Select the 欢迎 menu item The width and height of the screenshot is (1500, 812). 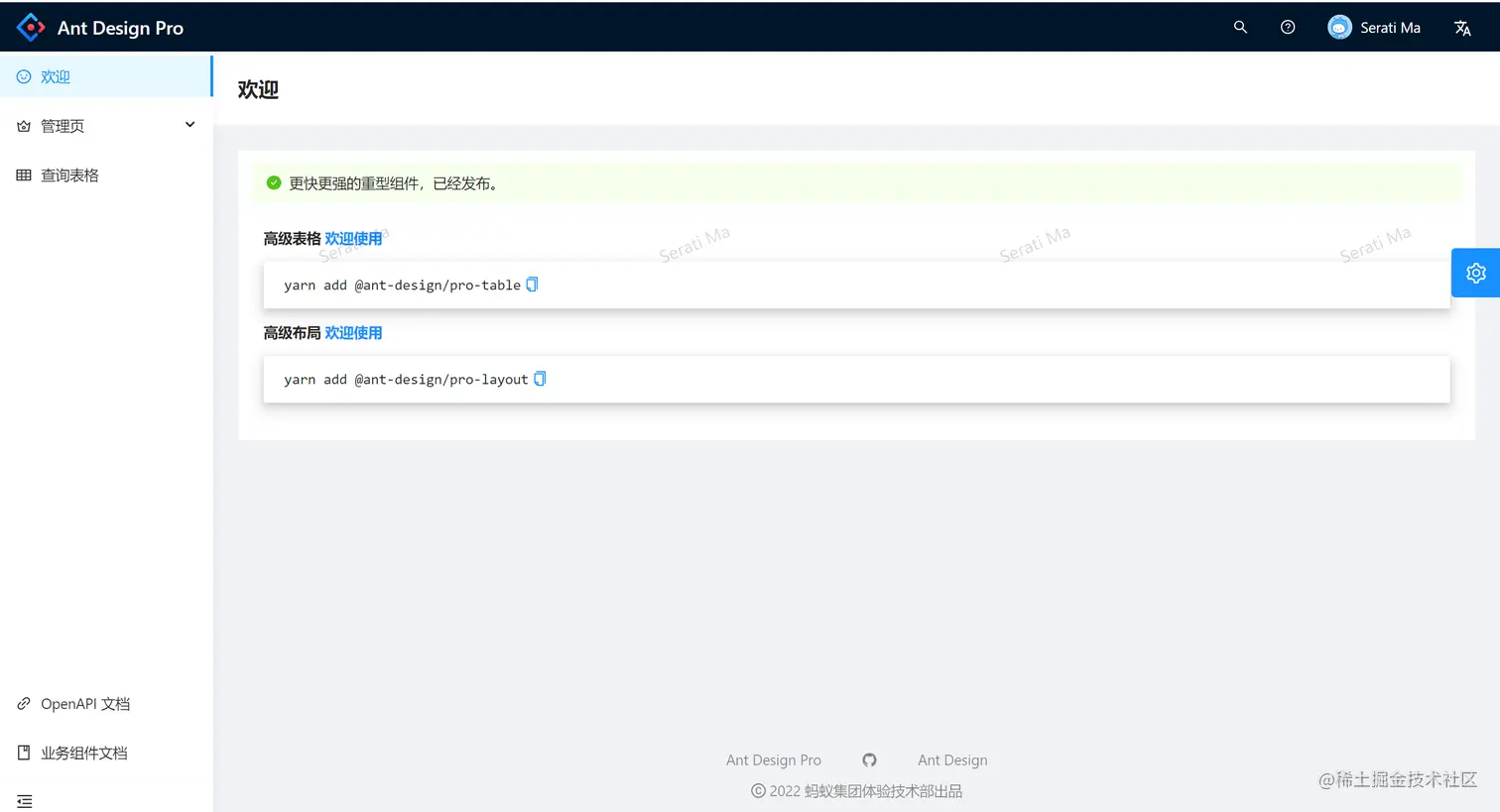(x=106, y=76)
